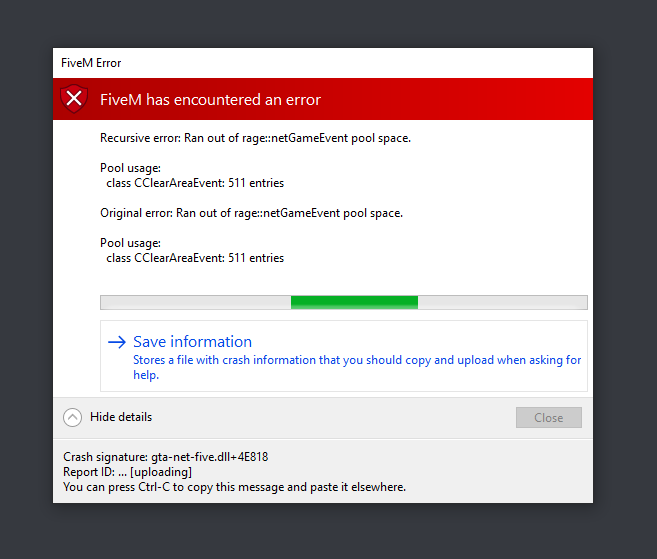Click the FiveM Error title bar text
Image resolution: width=657 pixels, height=559 pixels.
click(x=91, y=63)
